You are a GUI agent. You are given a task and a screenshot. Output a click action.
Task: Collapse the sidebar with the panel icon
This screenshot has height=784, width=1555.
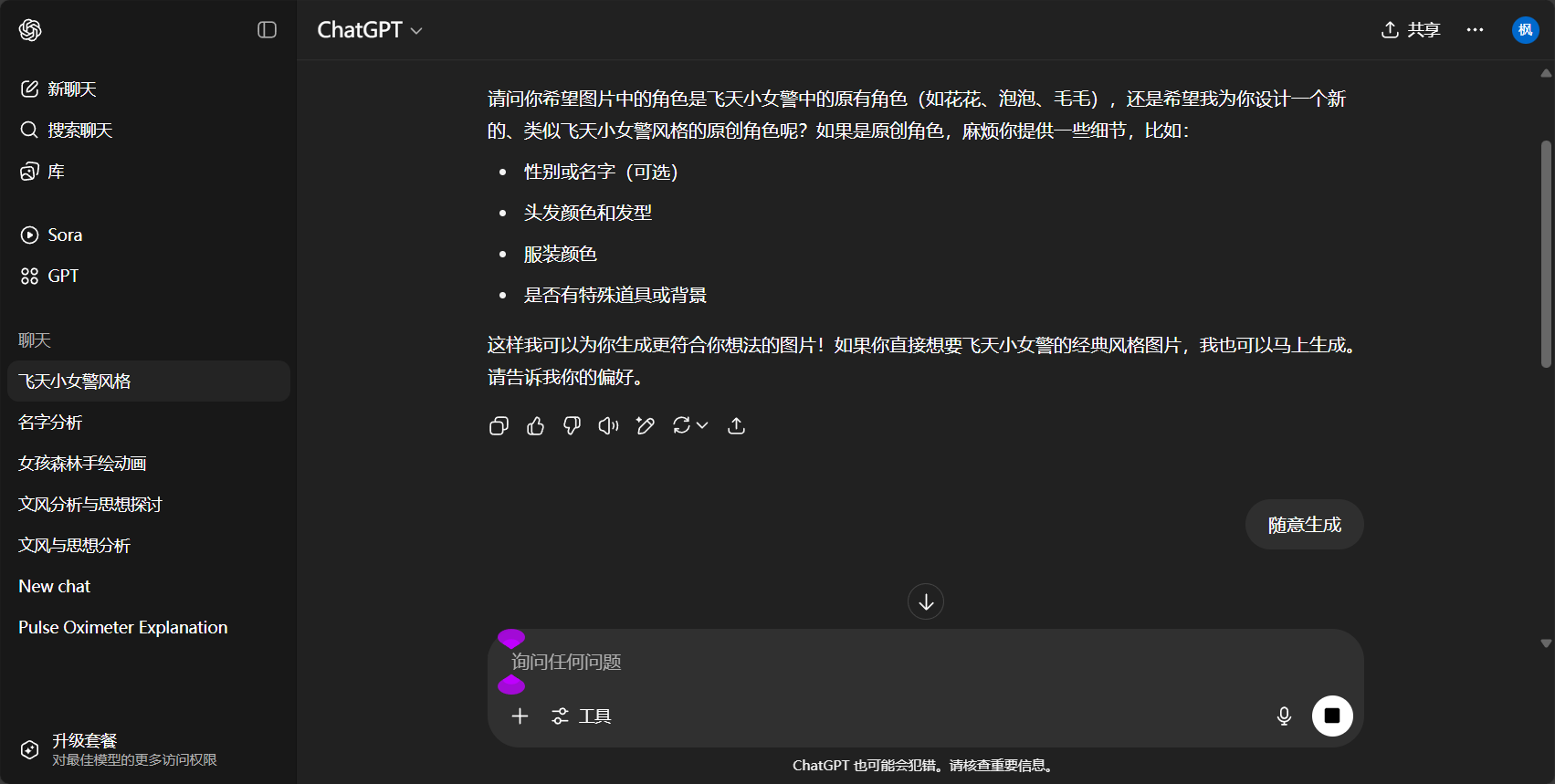point(267,30)
